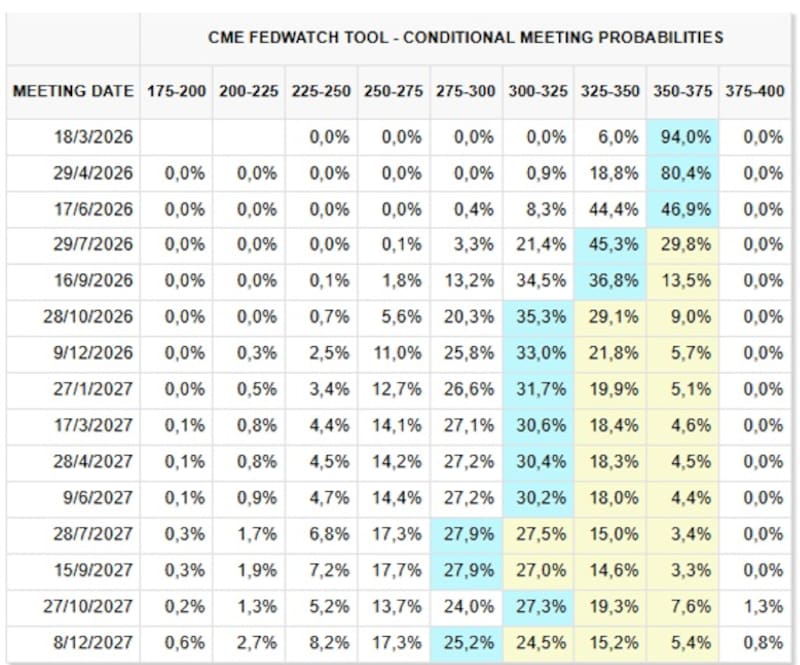Click the 17/6/2026 meeting date row label
The height and width of the screenshot is (665, 800).
[94, 209]
